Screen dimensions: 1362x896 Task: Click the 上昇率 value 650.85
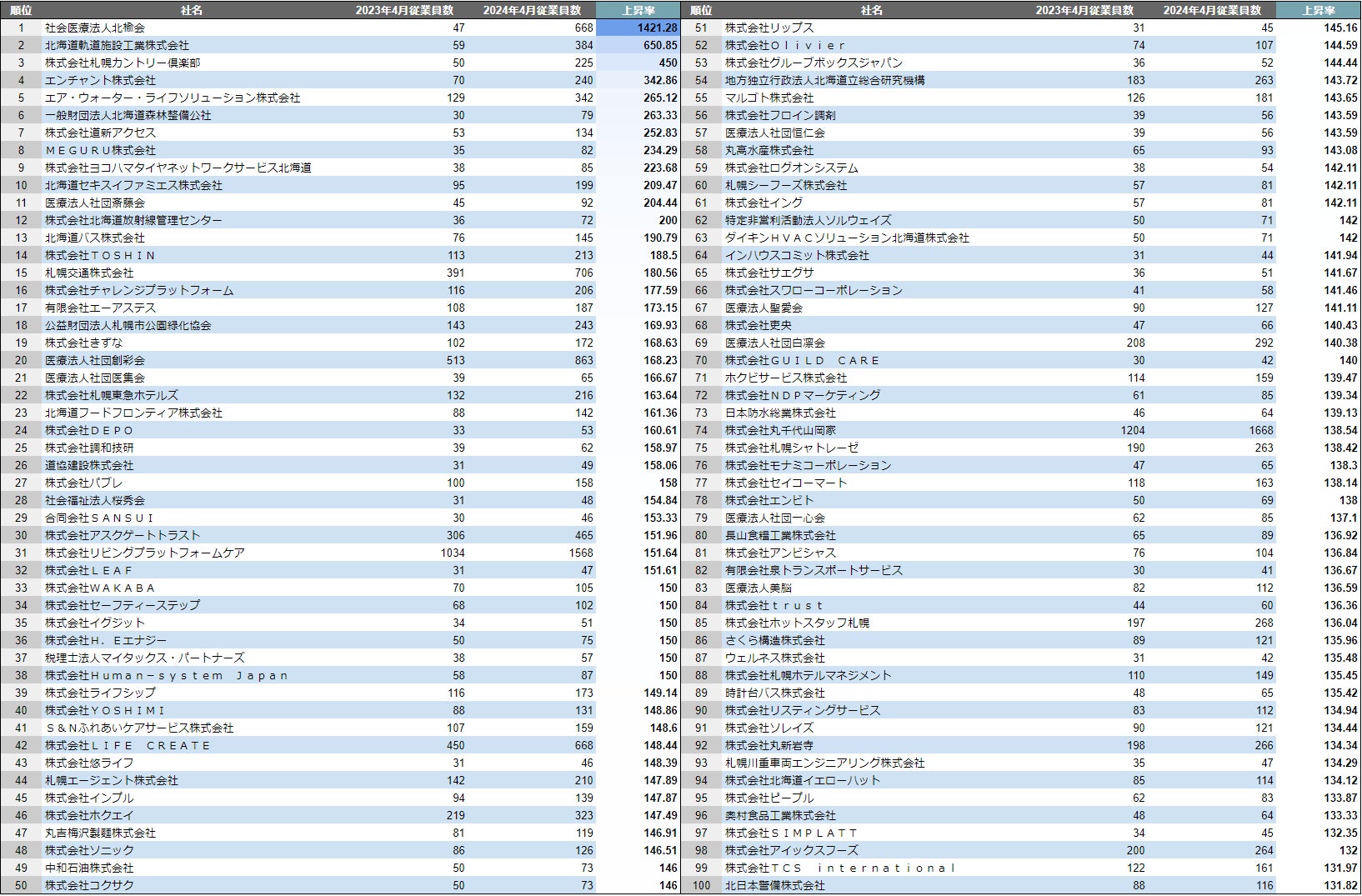tap(660, 45)
